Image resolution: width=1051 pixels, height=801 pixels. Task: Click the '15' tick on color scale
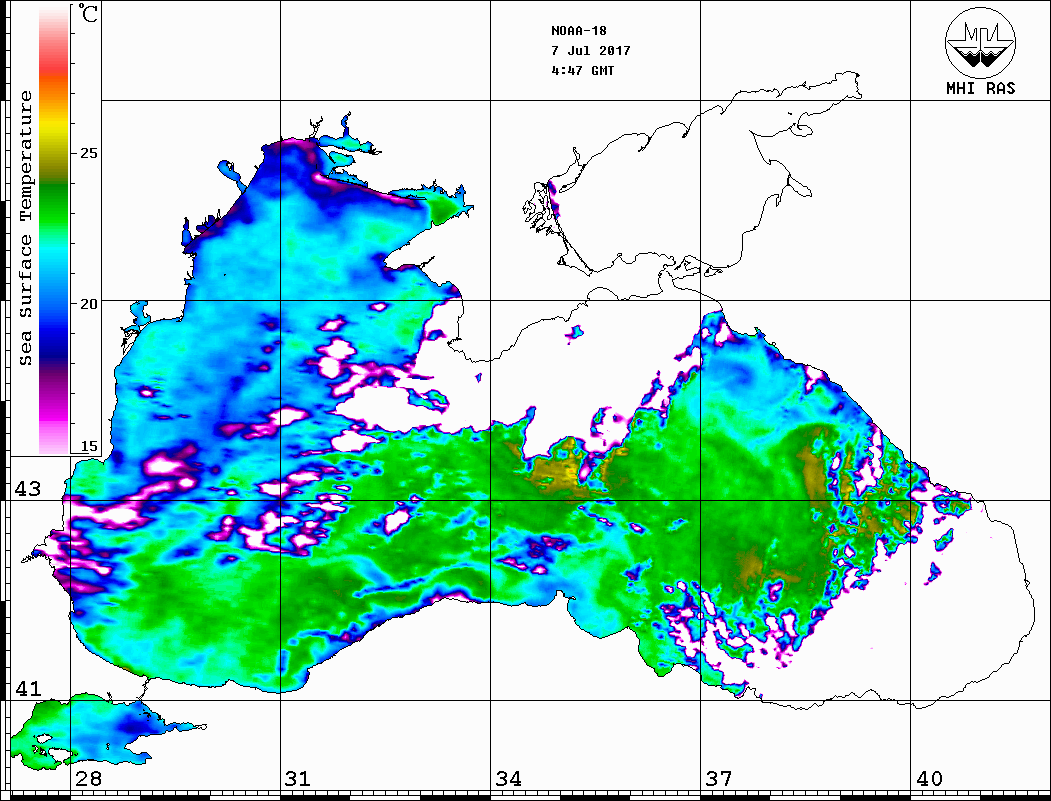[88, 446]
